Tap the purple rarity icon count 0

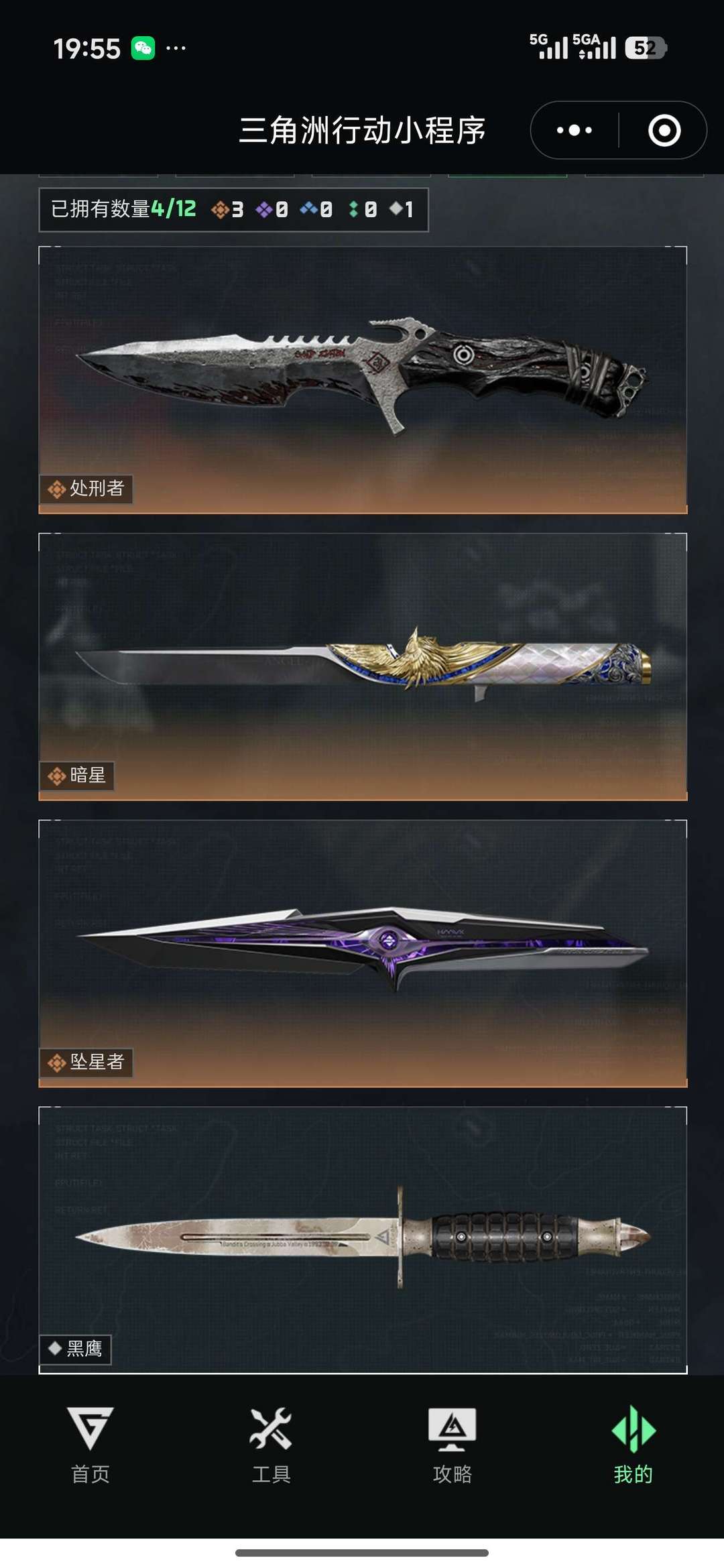[271, 210]
